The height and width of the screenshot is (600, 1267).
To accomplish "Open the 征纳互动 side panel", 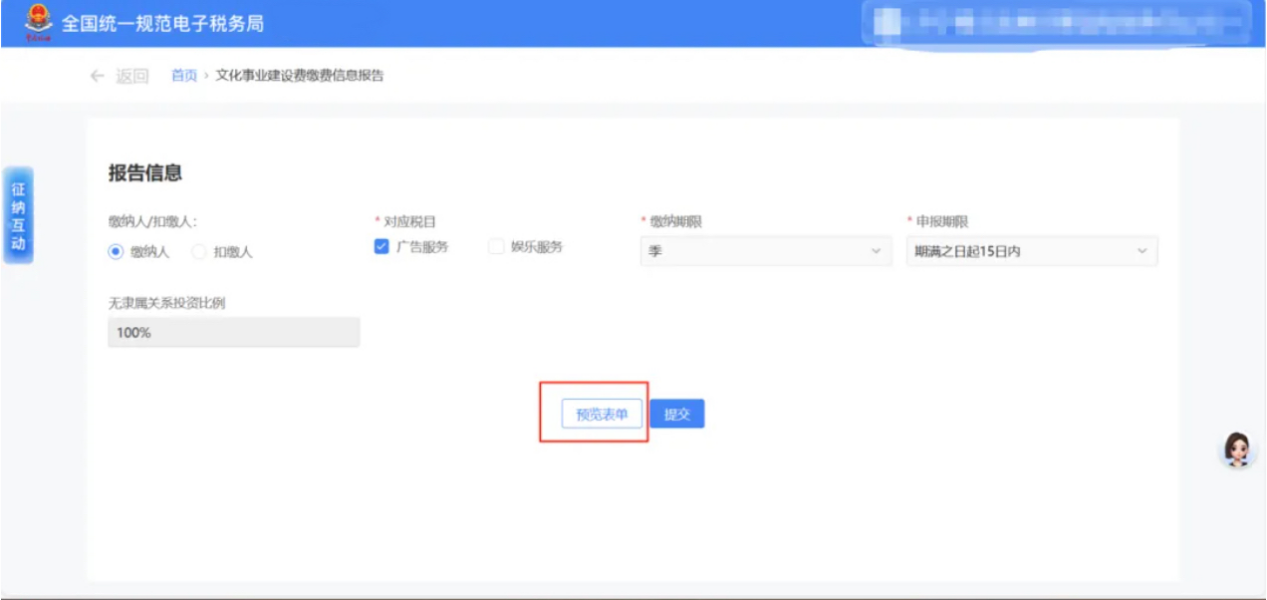I will click(x=18, y=215).
